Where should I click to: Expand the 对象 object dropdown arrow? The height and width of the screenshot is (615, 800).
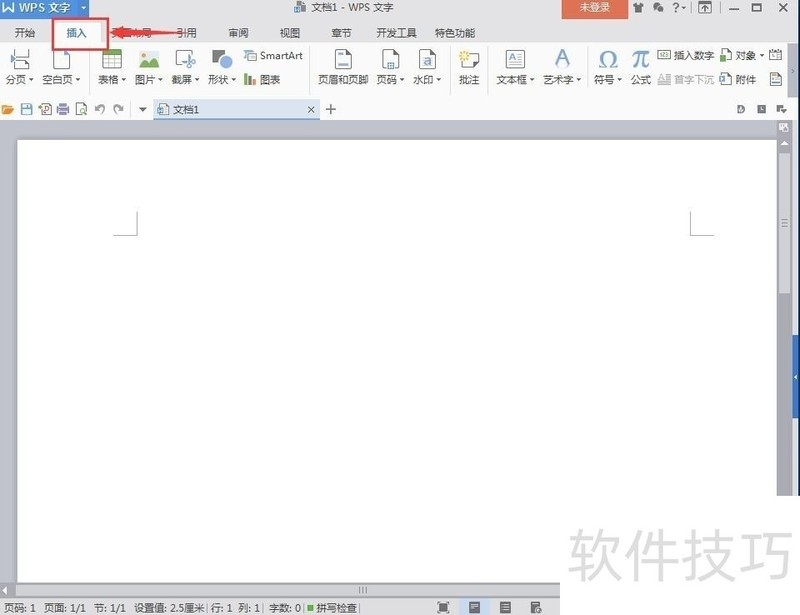point(764,55)
